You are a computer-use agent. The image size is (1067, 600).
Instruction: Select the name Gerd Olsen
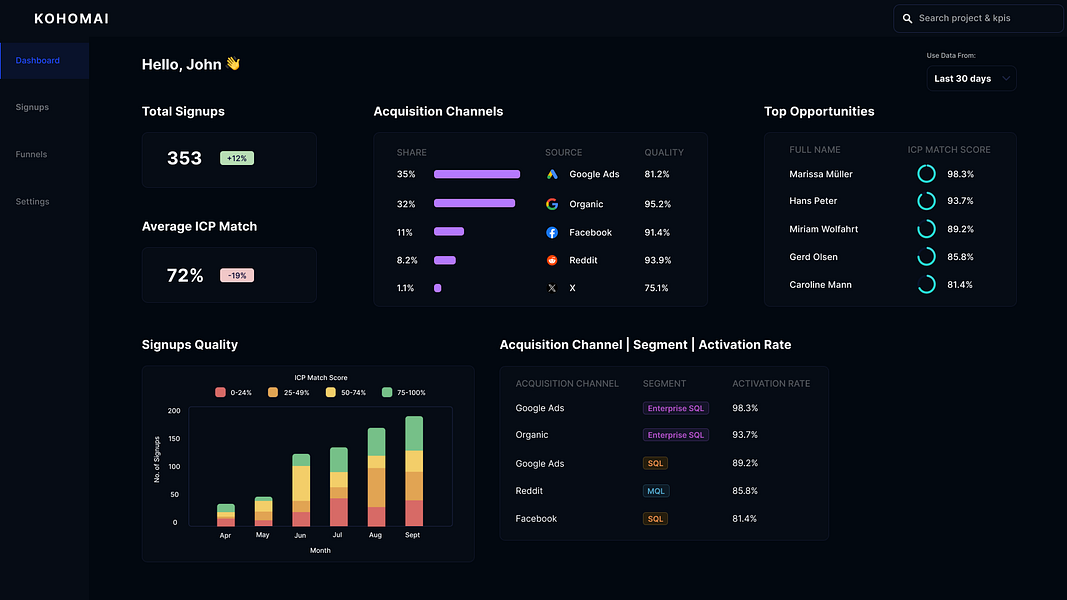[813, 257]
